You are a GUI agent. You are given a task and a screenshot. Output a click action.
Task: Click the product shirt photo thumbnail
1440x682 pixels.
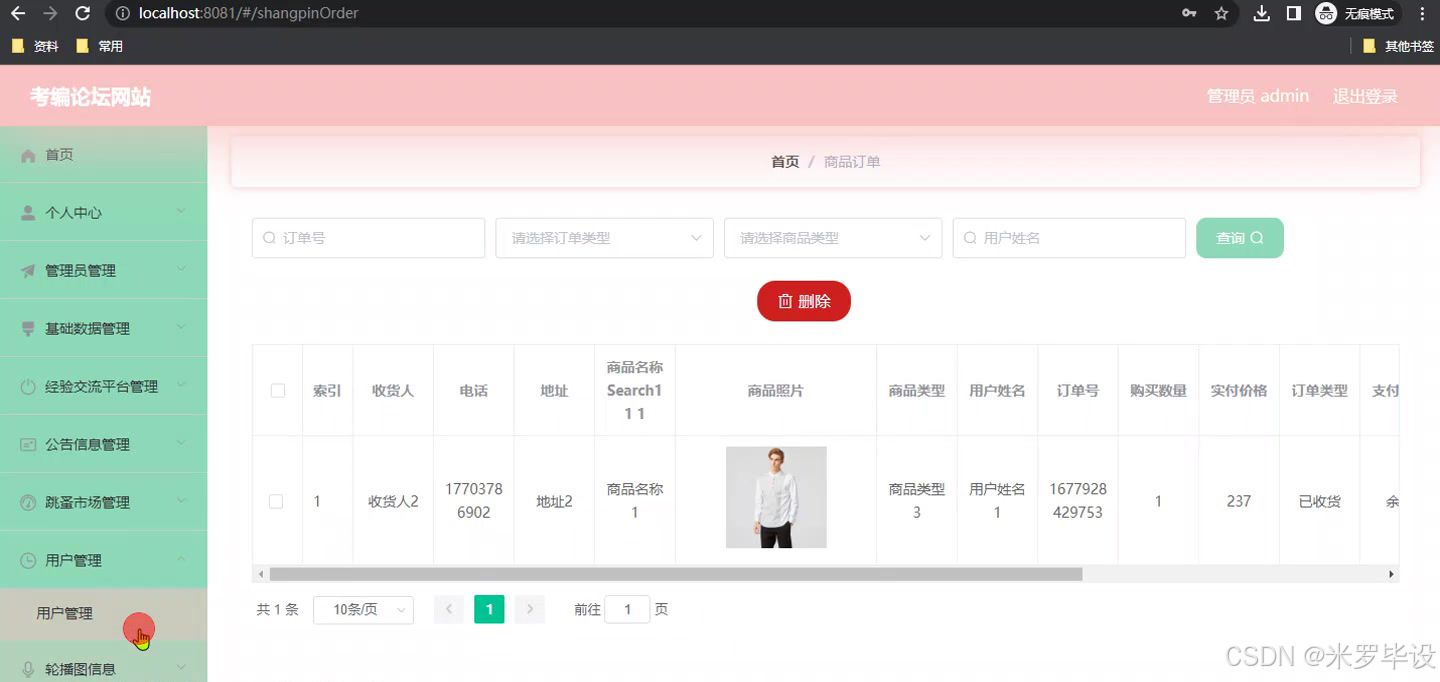coord(775,497)
